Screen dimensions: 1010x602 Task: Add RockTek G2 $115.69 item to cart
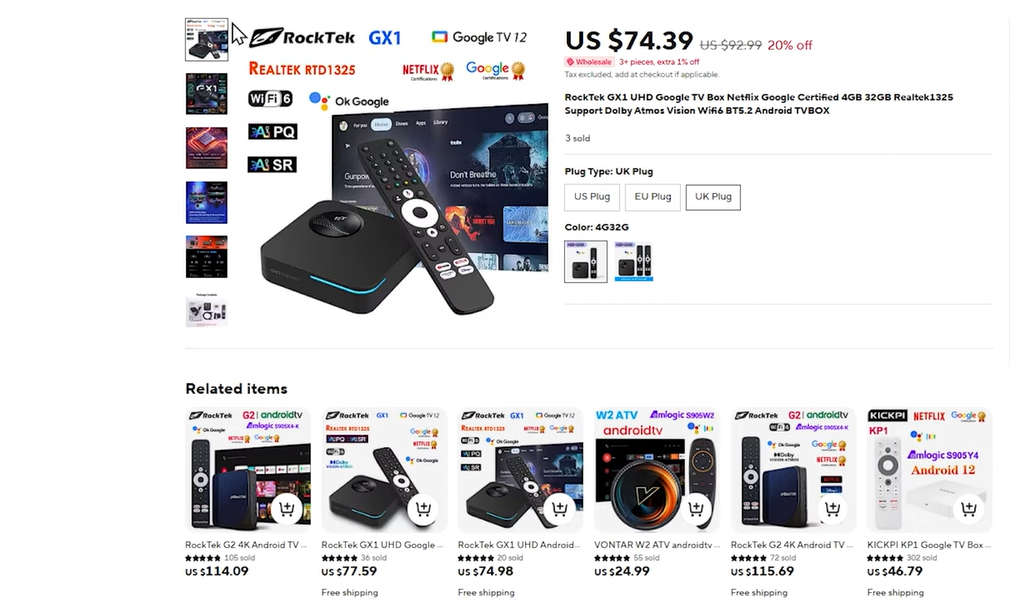[x=832, y=509]
